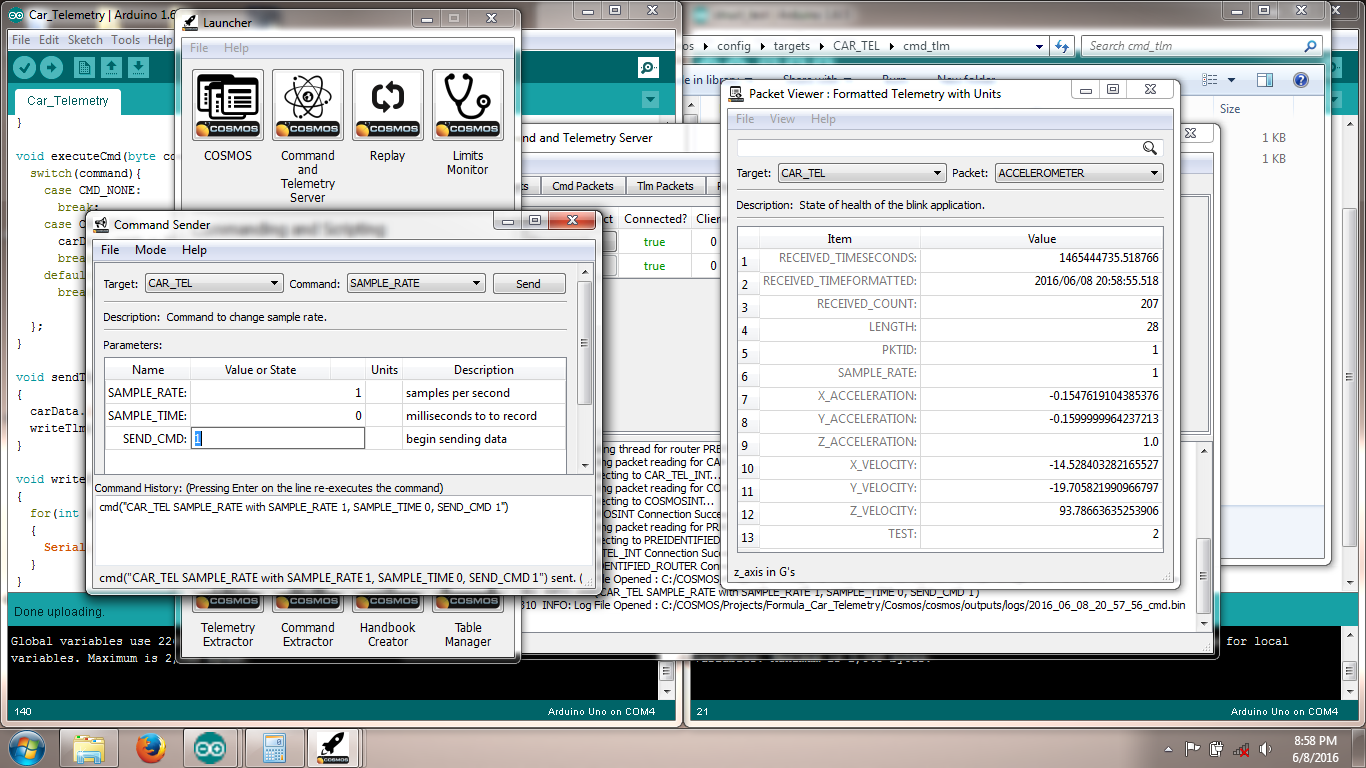1366x768 pixels.
Task: Open the main COSMOS application icon
Action: [227, 104]
